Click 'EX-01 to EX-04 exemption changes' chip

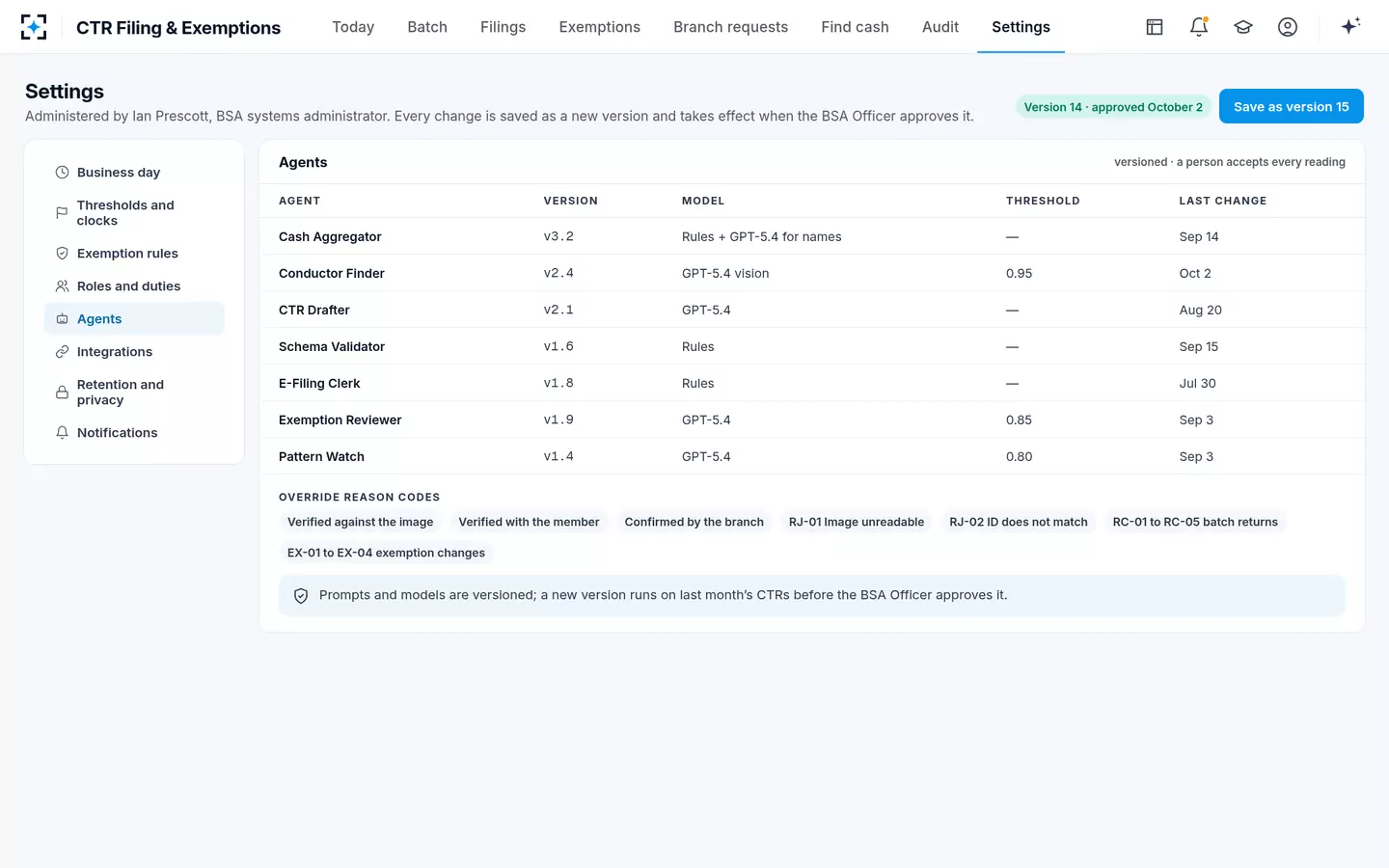[386, 553]
